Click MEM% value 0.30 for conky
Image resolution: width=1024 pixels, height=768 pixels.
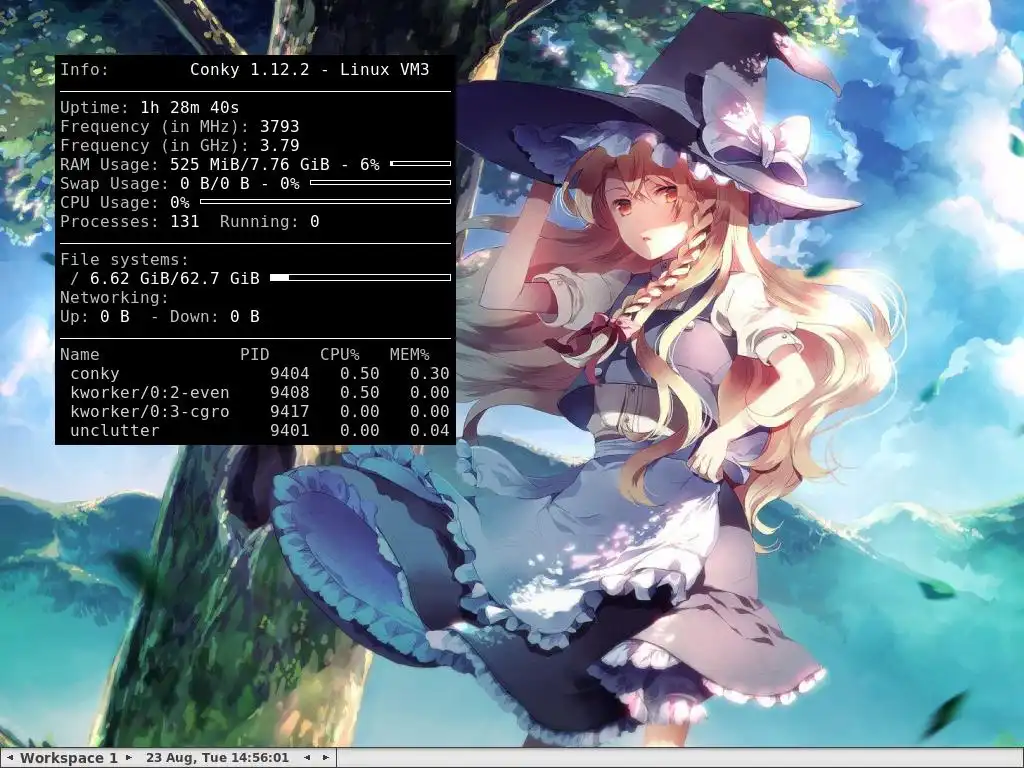430,374
